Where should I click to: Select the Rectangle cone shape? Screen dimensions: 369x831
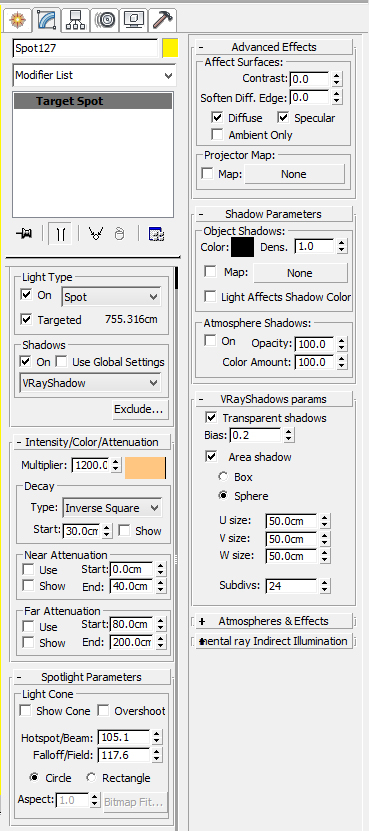(x=91, y=777)
